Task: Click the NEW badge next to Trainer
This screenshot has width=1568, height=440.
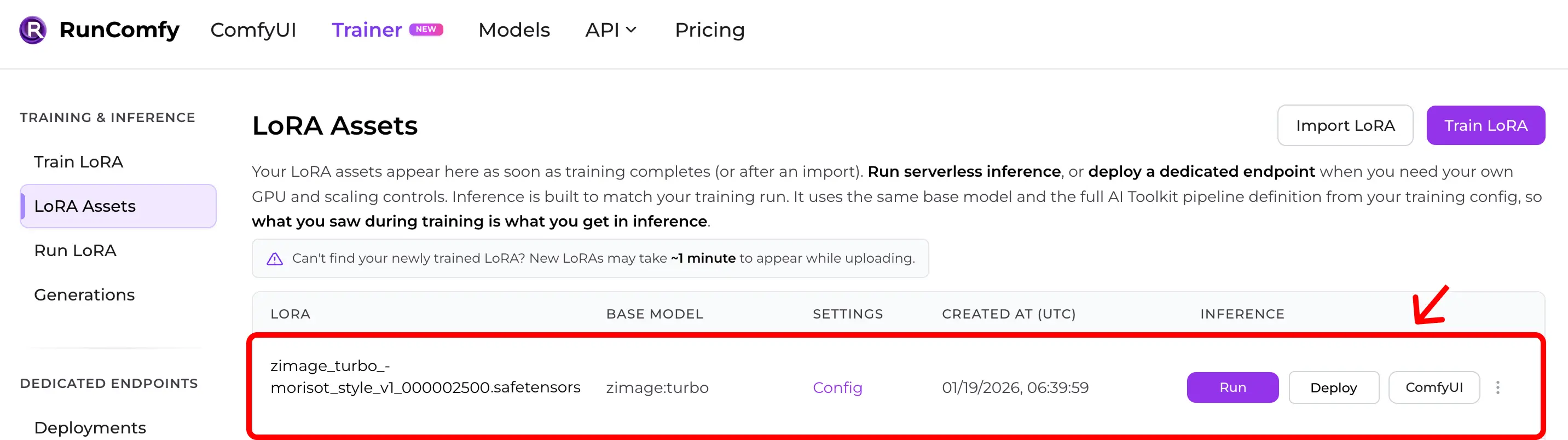Action: point(428,28)
